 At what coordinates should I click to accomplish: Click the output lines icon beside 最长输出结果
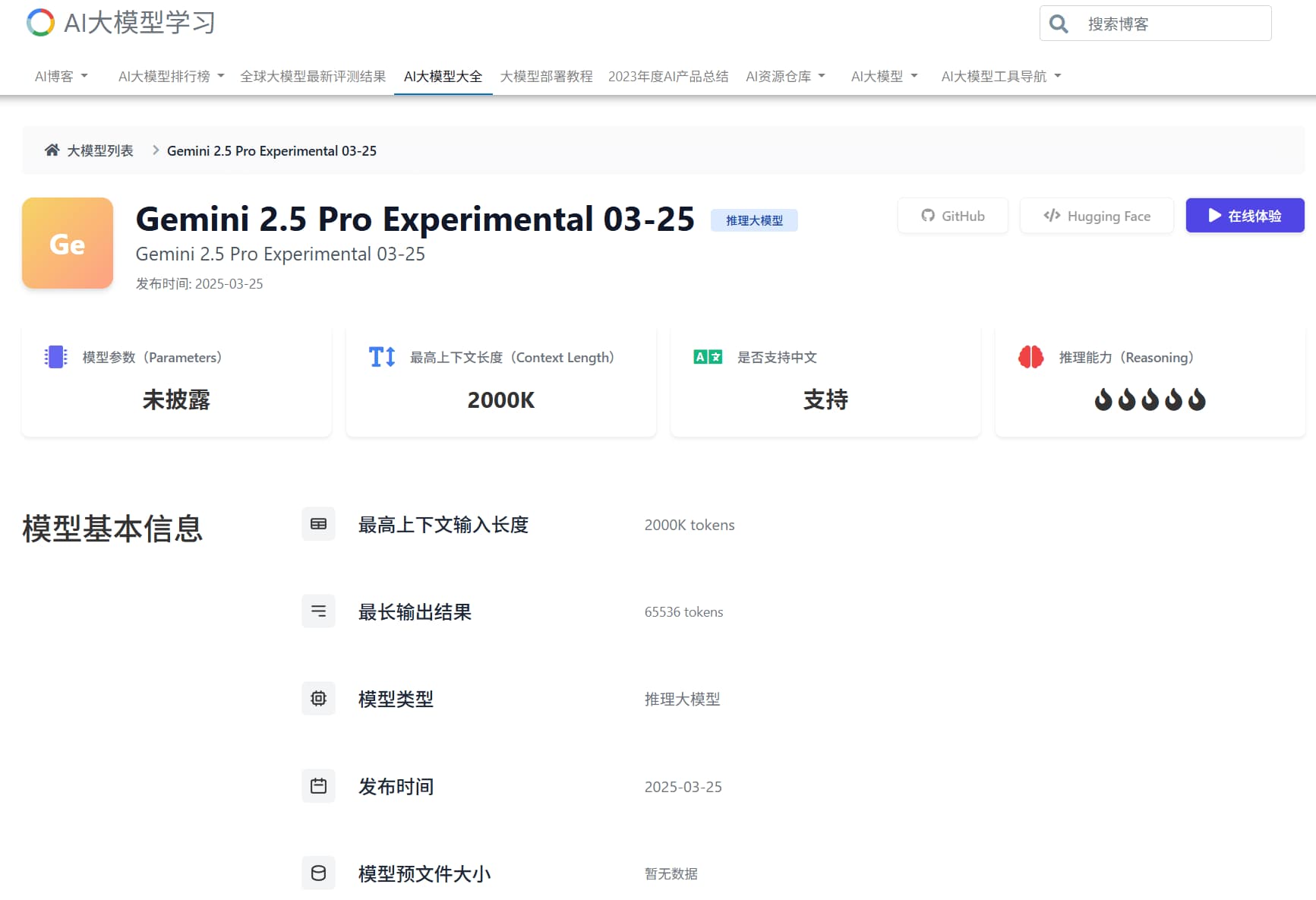[318, 611]
